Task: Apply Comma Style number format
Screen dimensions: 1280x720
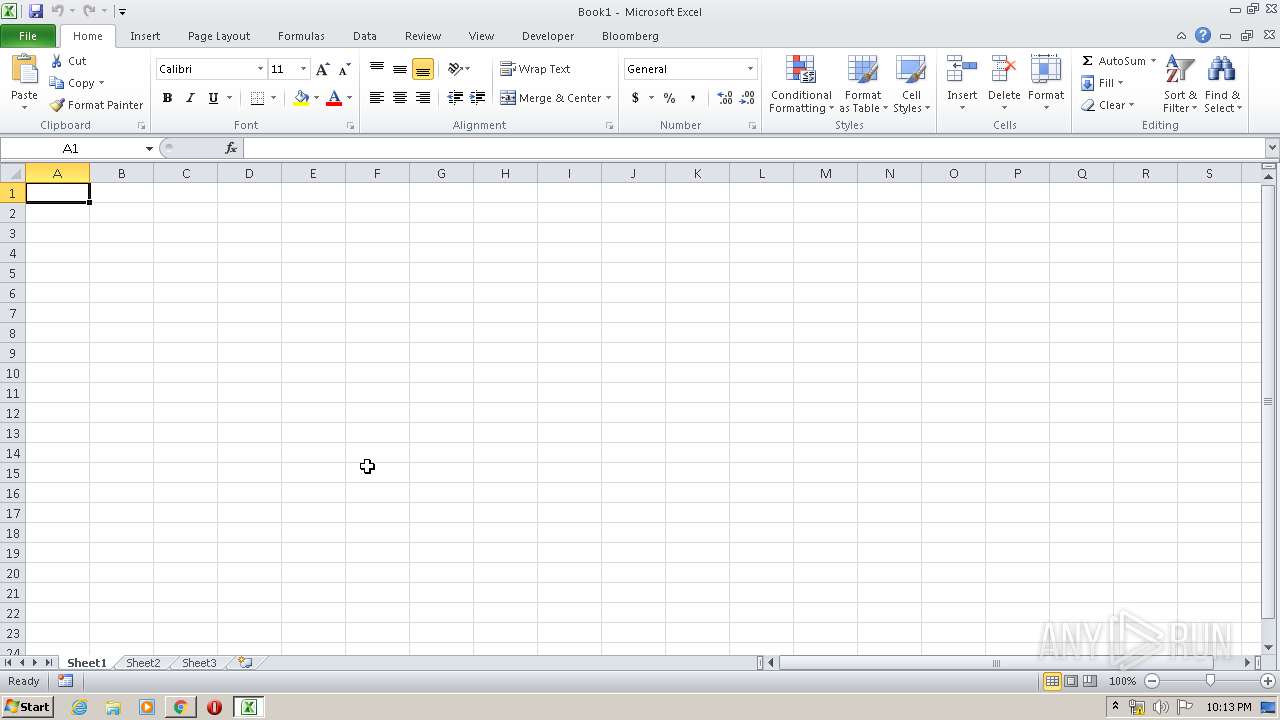Action: pyautogui.click(x=693, y=98)
